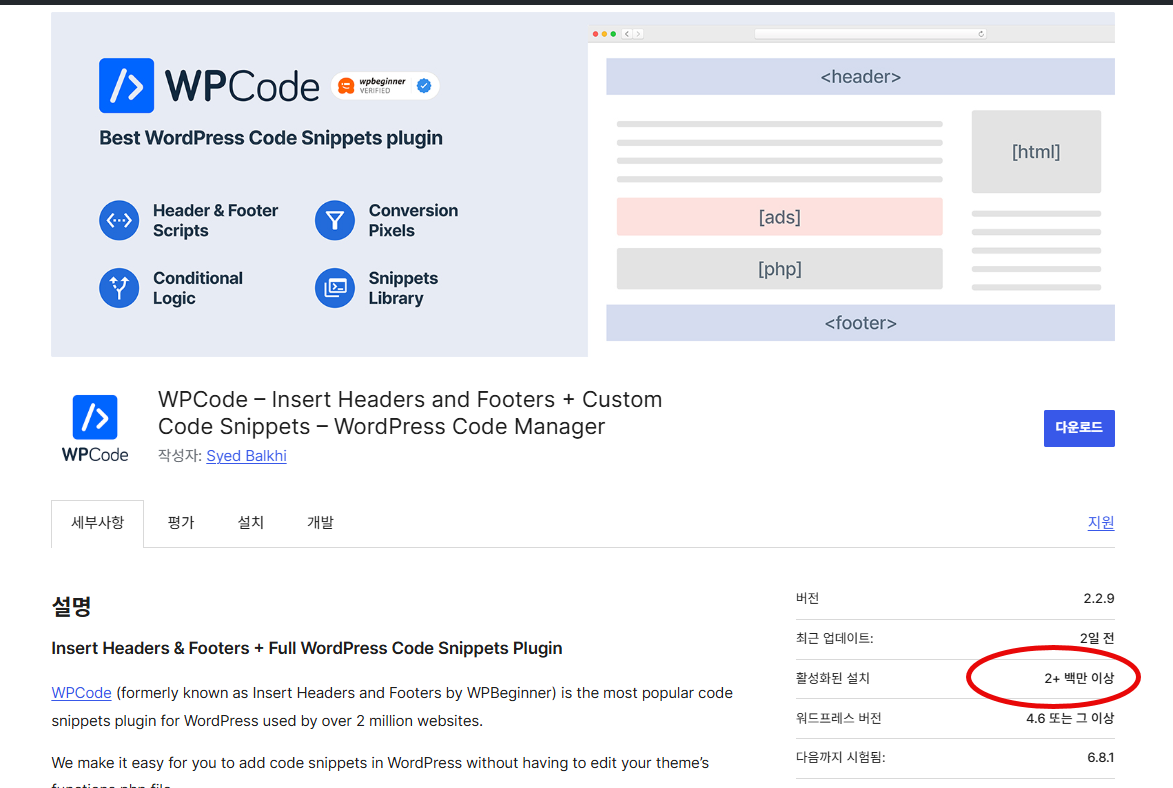The height and width of the screenshot is (788, 1173).
Task: Click the back arrow in the browser mockup
Action: [x=627, y=32]
